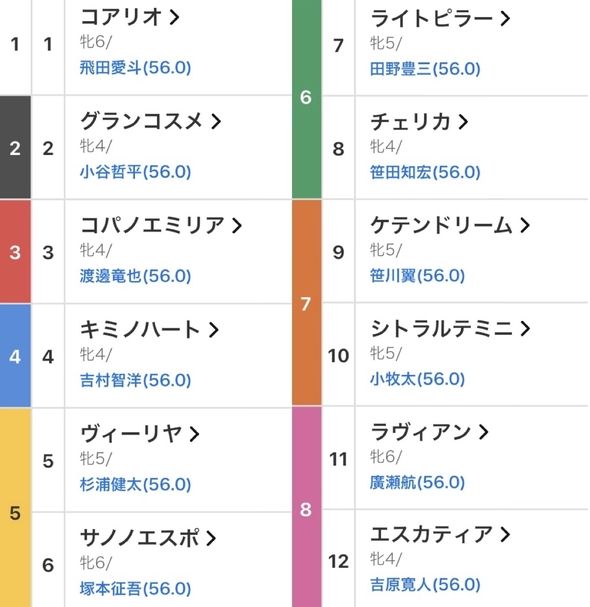Expand グランコスメ horse entry arrow
The width and height of the screenshot is (590, 607).
pos(216,121)
